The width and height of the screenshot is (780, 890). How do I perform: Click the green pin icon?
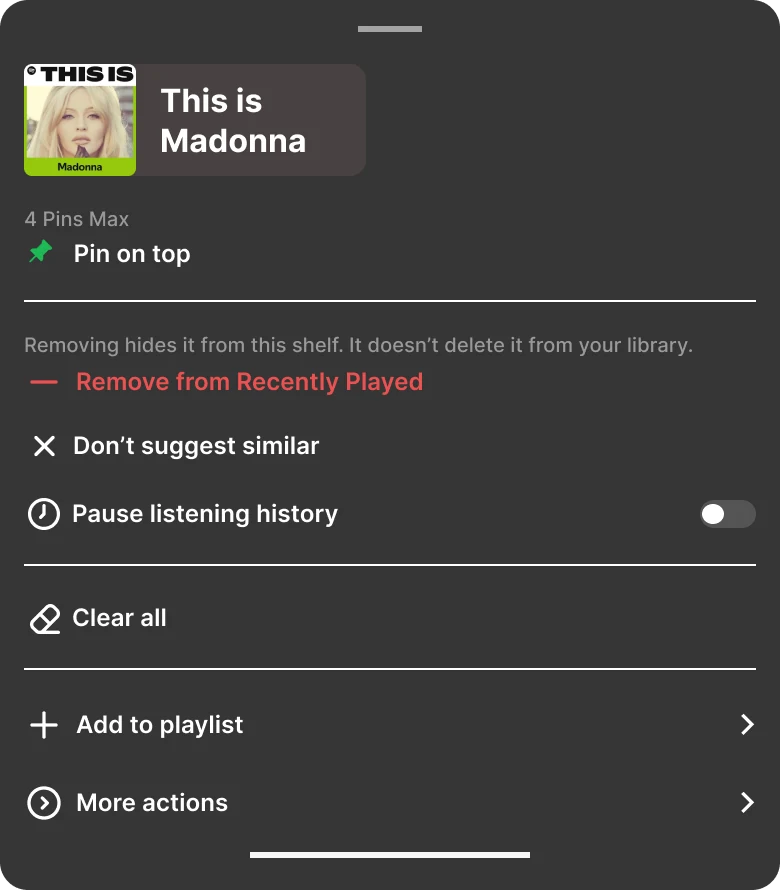(x=40, y=253)
